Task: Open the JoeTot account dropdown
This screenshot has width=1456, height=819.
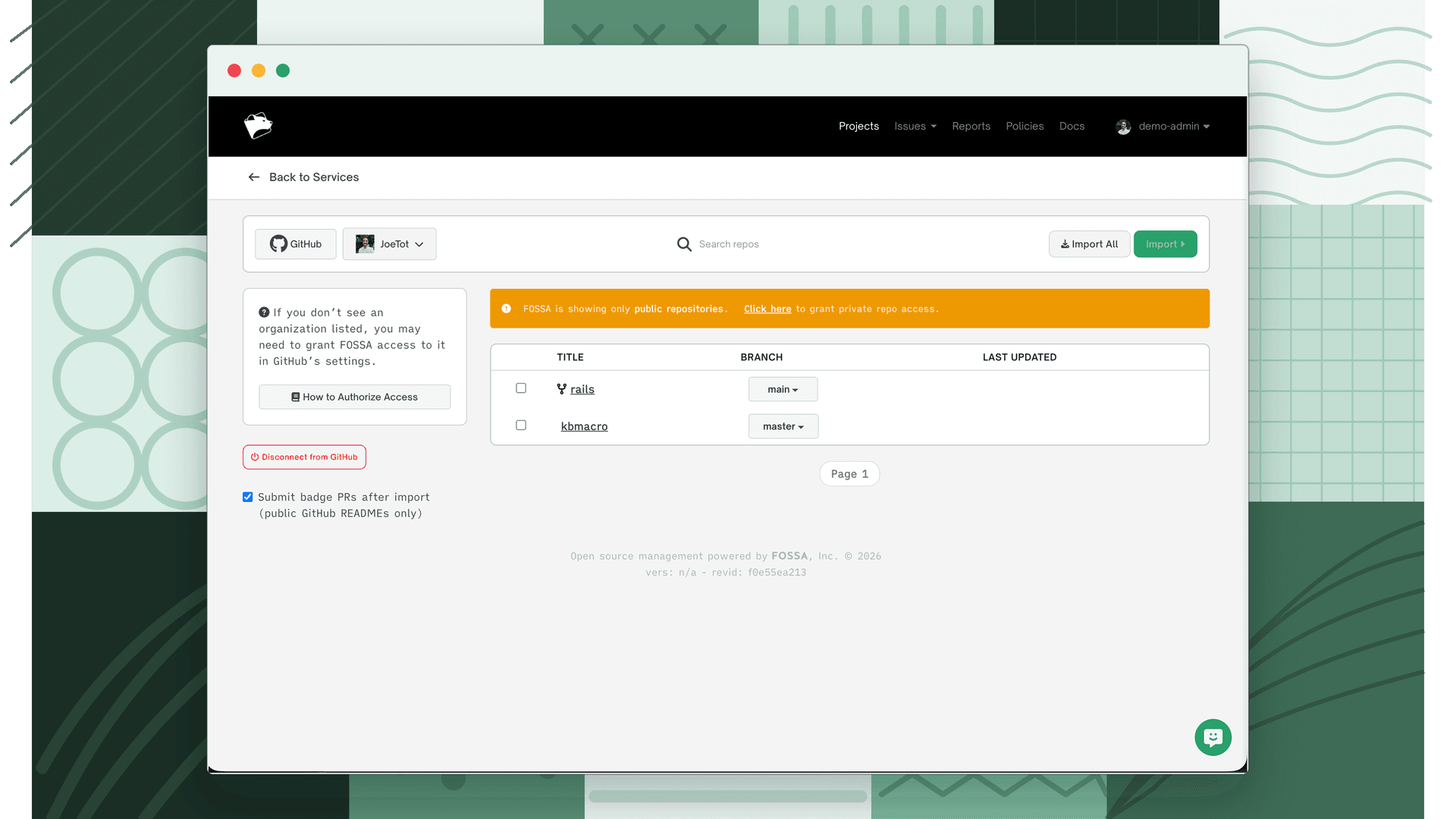Action: [x=389, y=244]
